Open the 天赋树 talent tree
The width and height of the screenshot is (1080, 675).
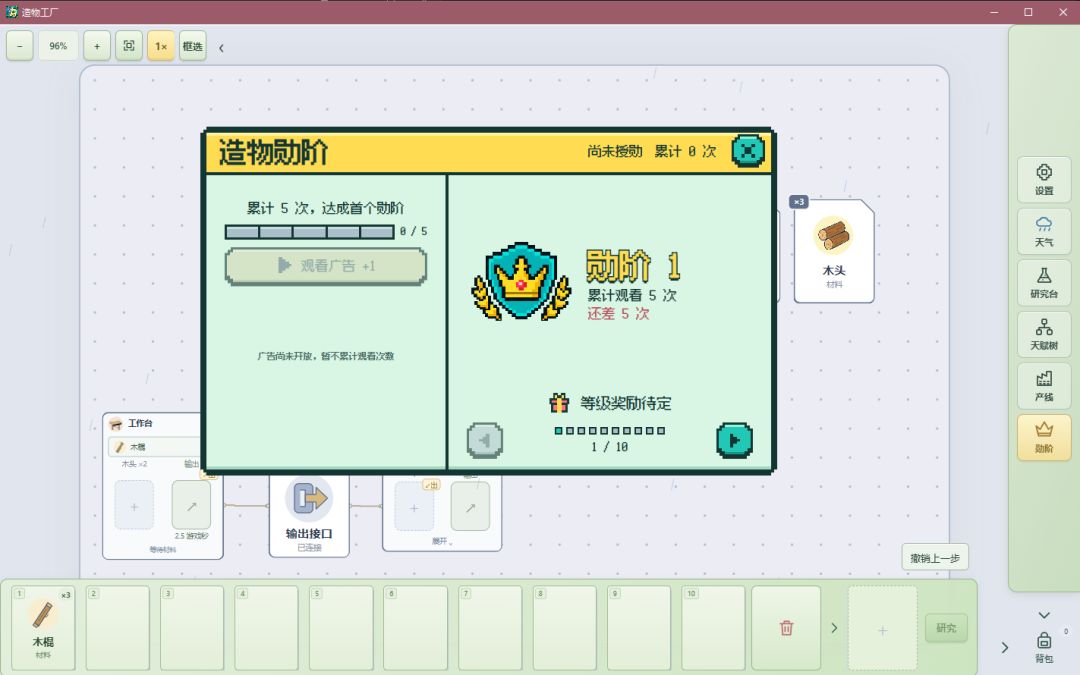click(x=1044, y=334)
